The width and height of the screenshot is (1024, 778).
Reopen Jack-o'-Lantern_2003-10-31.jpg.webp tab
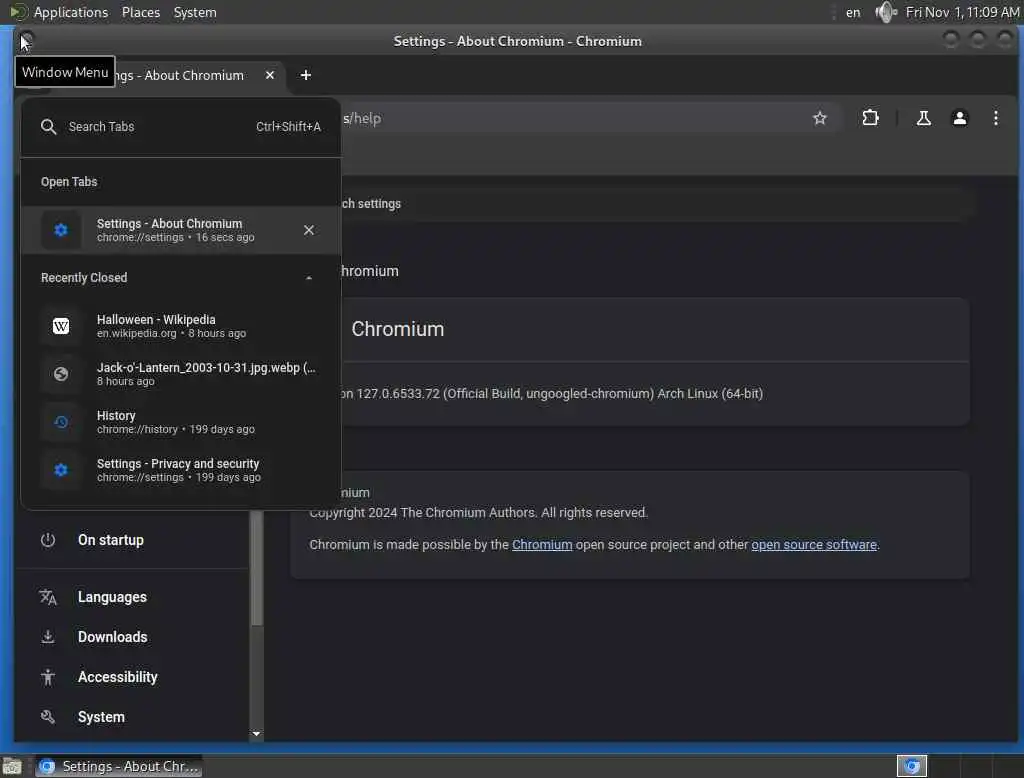coord(181,374)
